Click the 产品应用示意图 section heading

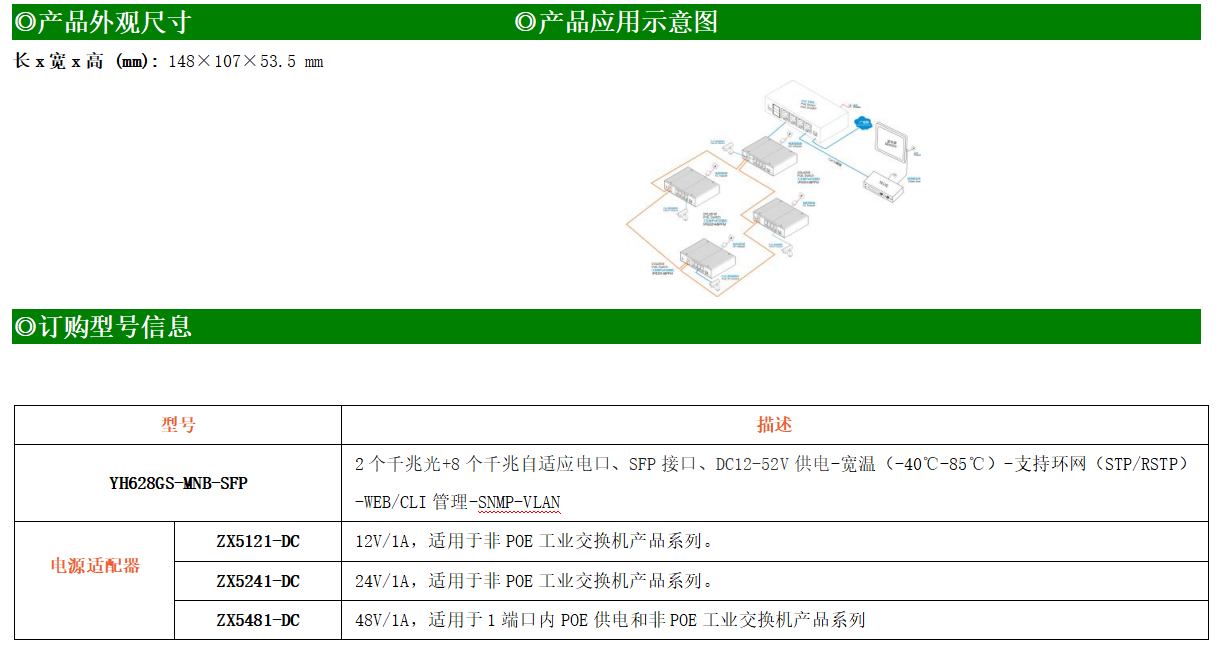click(616, 22)
